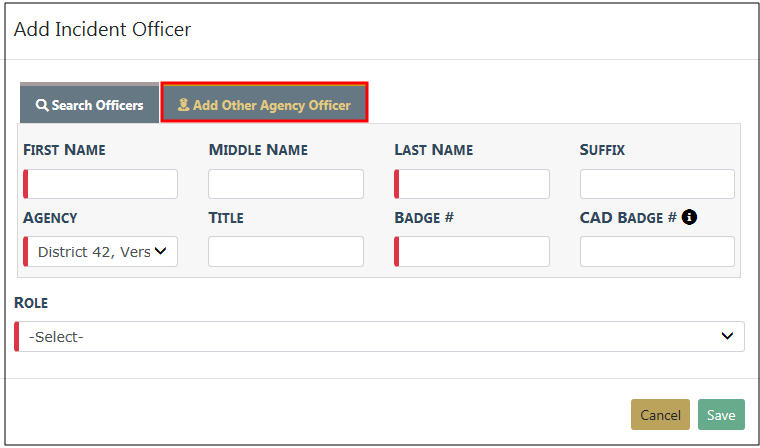Switch to the Search Officers tab
760x448 pixels.
(x=89, y=105)
